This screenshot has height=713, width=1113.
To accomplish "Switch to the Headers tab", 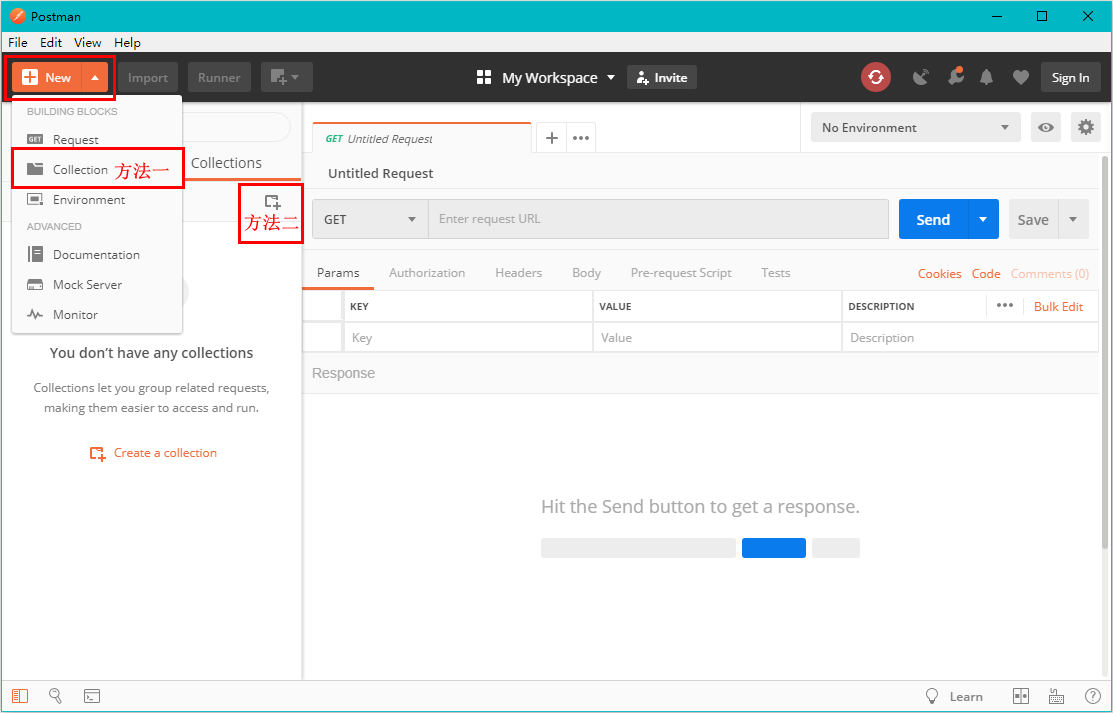I will coord(519,273).
